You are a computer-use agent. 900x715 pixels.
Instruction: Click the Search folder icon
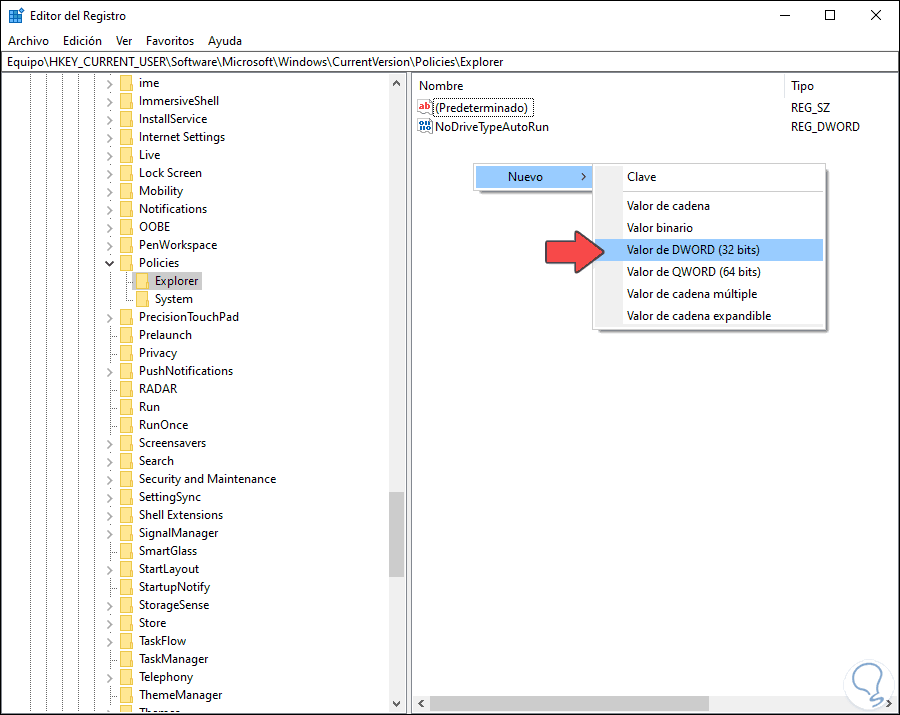pyautogui.click(x=126, y=461)
